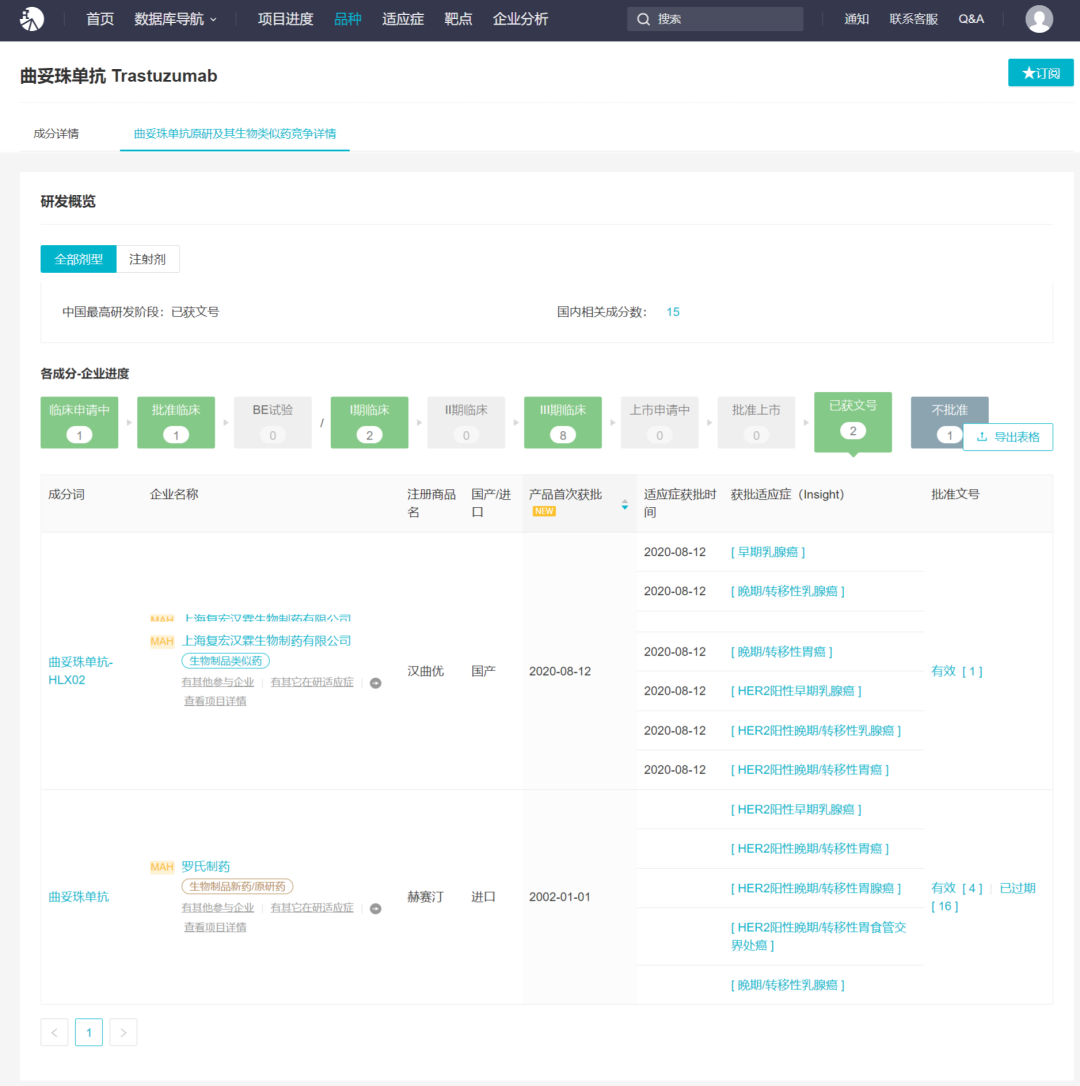This screenshot has width=1080, height=1086.
Task: Select the 全部剂型 filter
Action: click(78, 259)
